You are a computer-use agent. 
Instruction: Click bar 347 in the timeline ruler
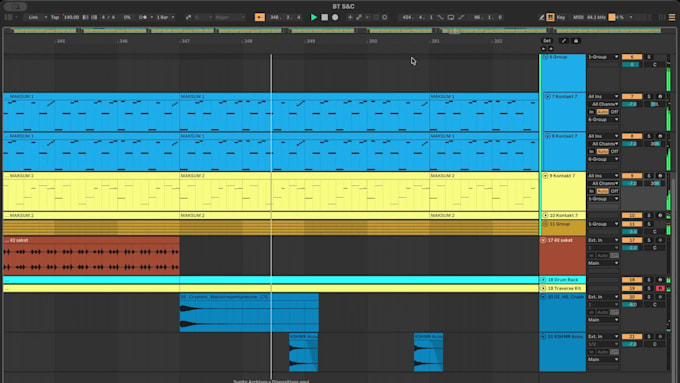click(x=186, y=41)
